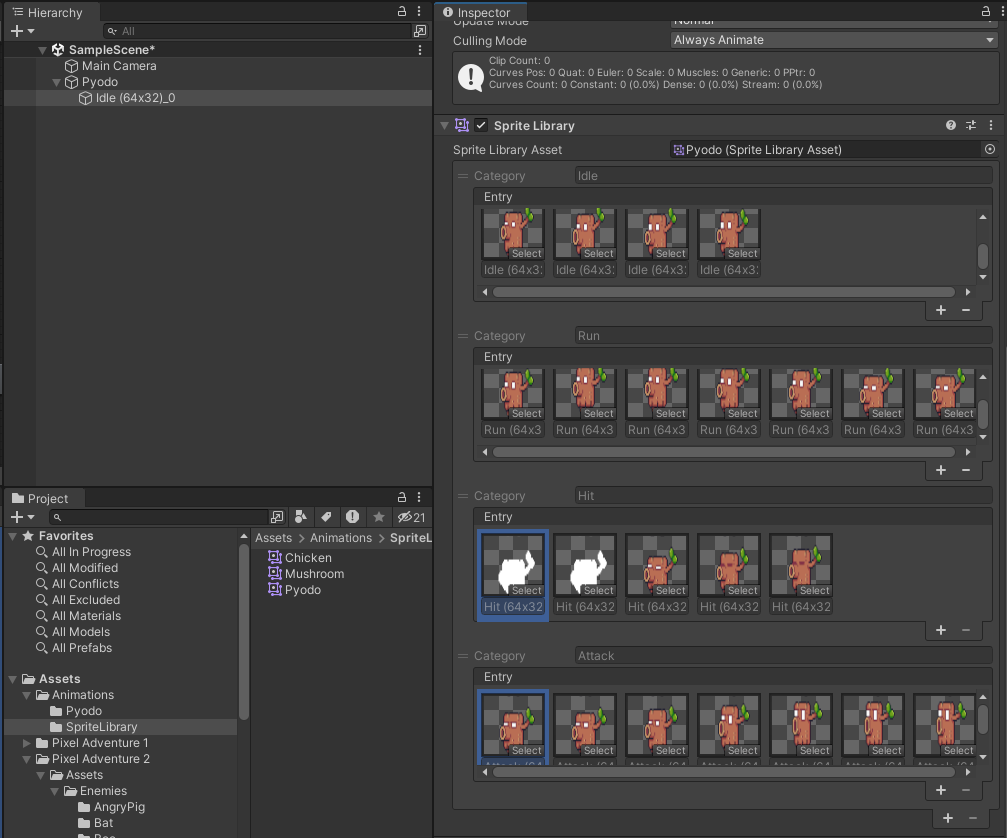The width and height of the screenshot is (1007, 838).
Task: Click the Pyodo Sprite Library Asset field
Action: coord(826,150)
